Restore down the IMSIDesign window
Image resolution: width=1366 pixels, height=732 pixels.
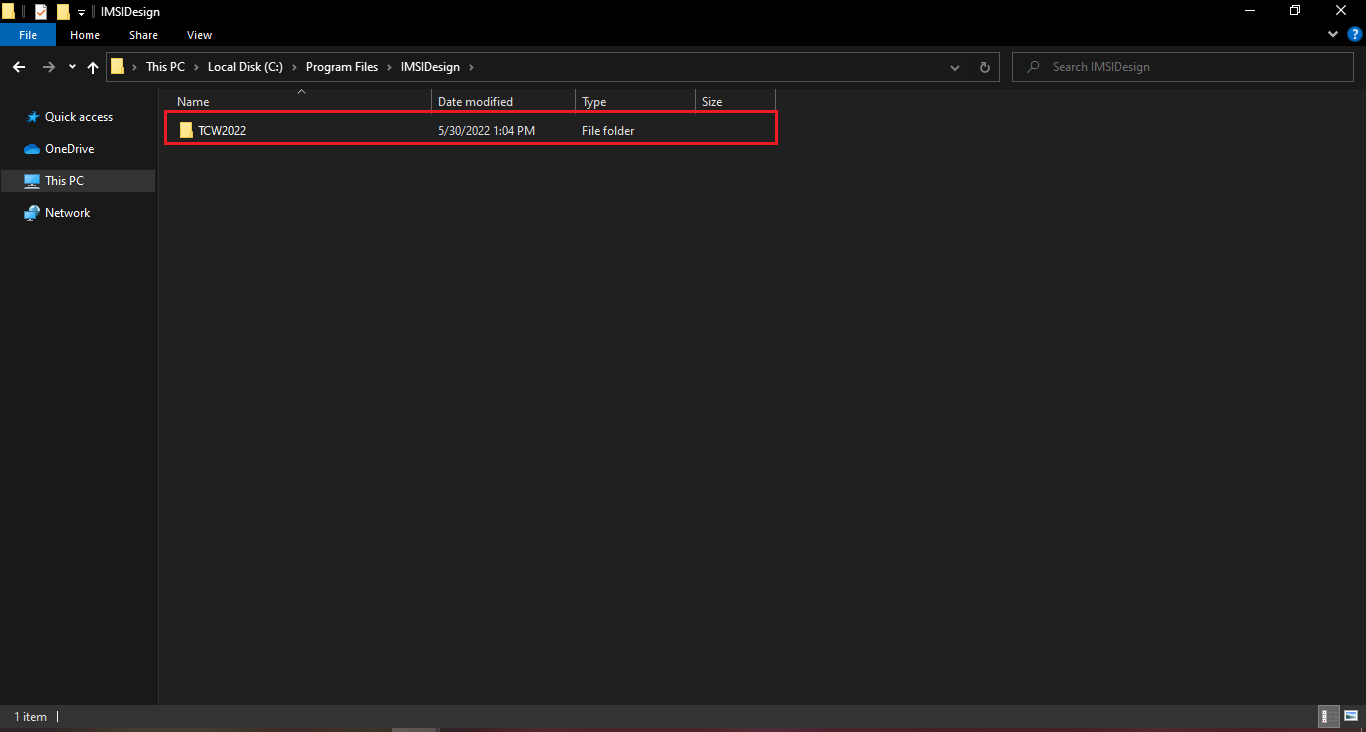coord(1295,11)
